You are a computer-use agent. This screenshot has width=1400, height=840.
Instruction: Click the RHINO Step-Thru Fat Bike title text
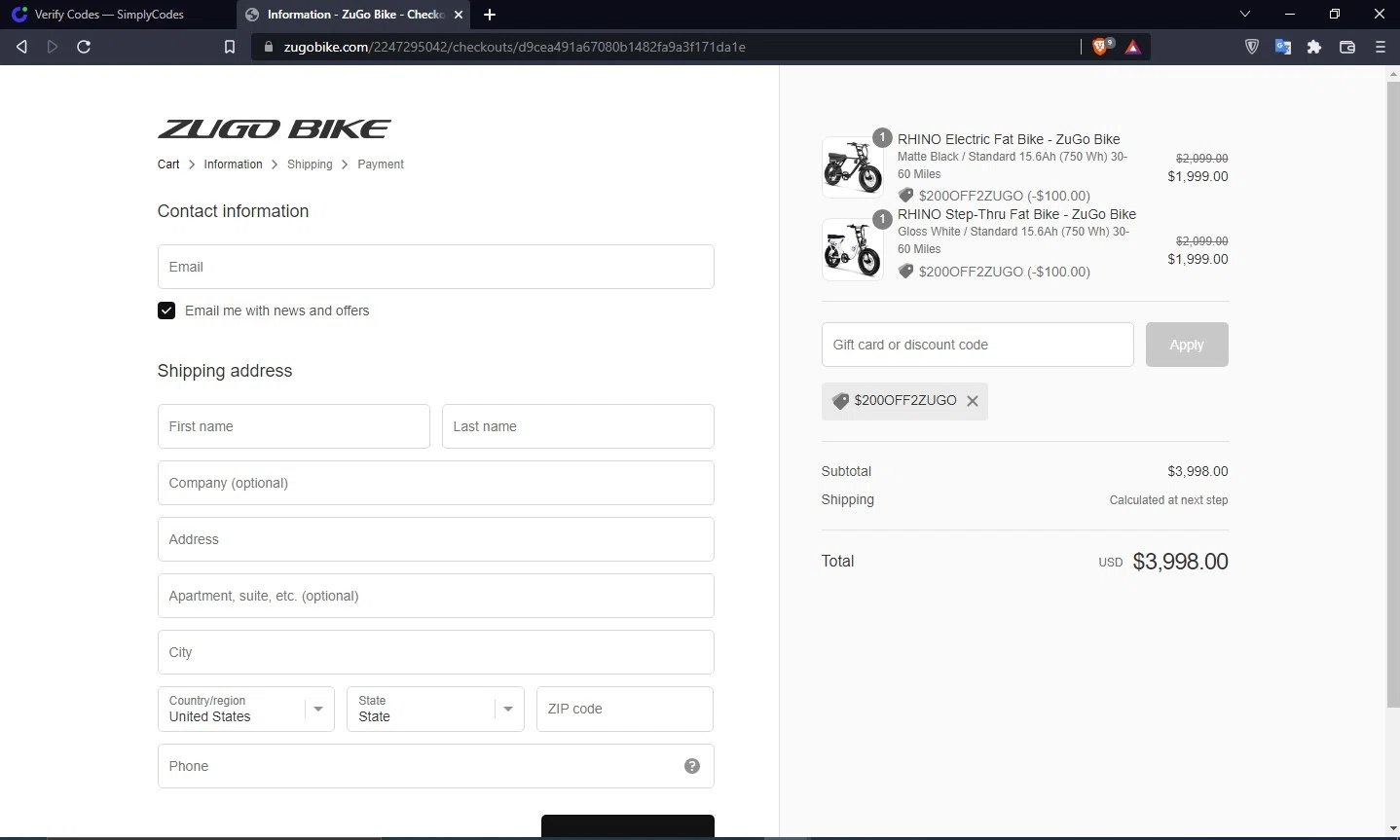pos(1016,214)
